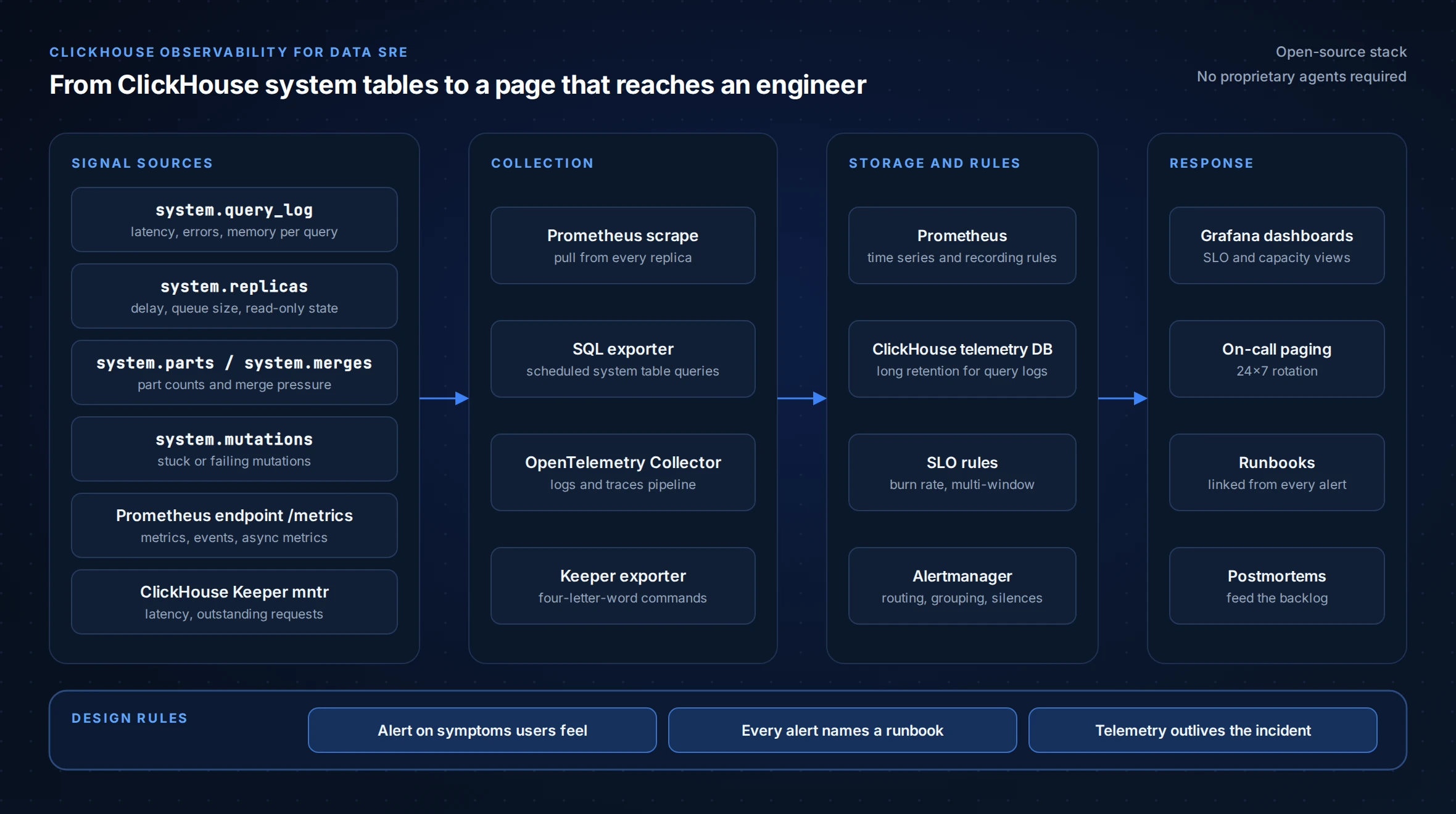Click 'SLO and capacity views' subtitle
1456x814 pixels.
click(1277, 258)
